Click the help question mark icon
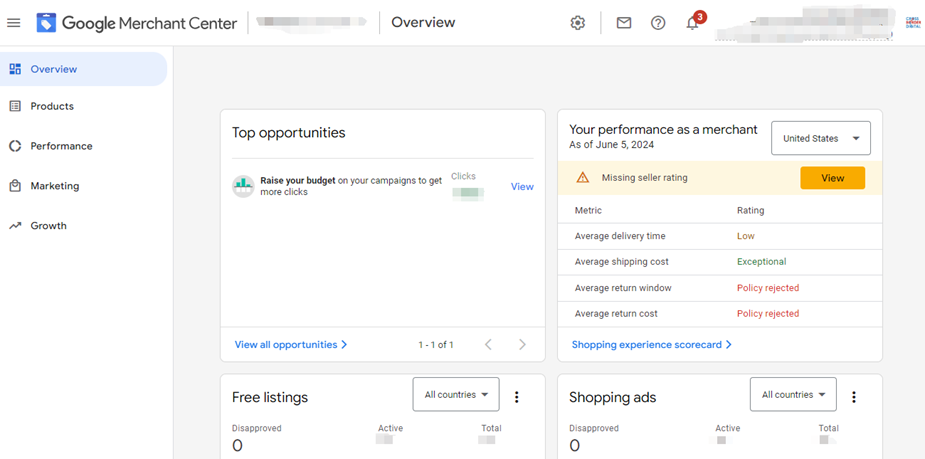Viewport: 925px width, 459px height. 658,23
